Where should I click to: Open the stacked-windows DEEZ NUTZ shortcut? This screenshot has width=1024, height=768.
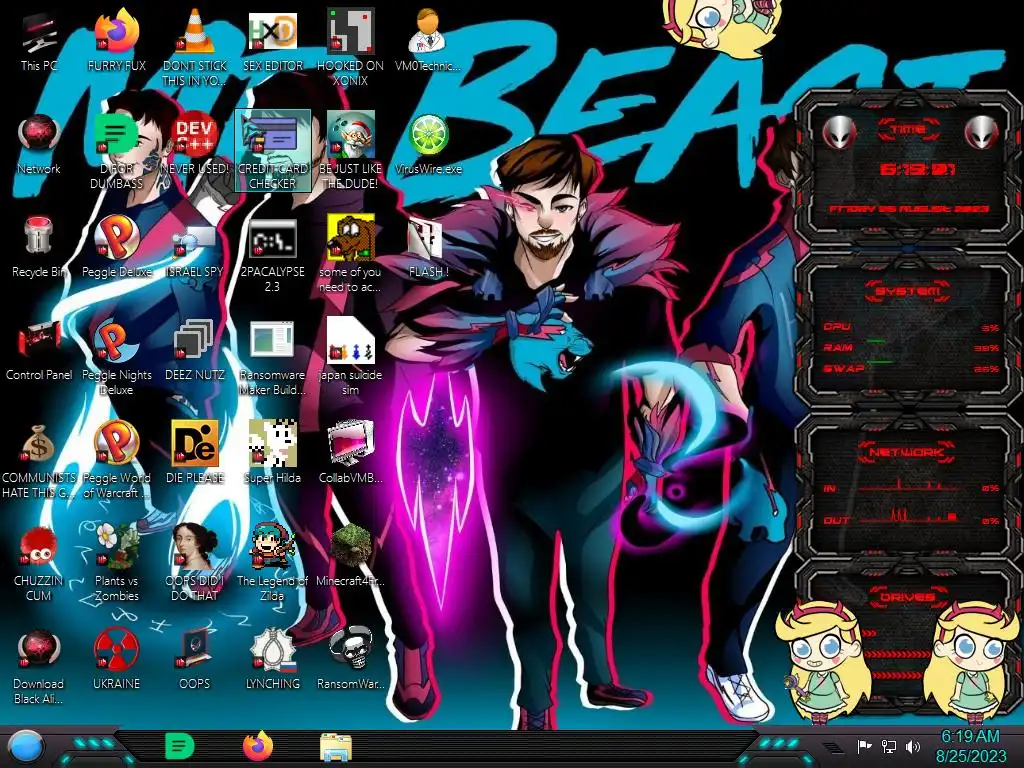pyautogui.click(x=195, y=351)
